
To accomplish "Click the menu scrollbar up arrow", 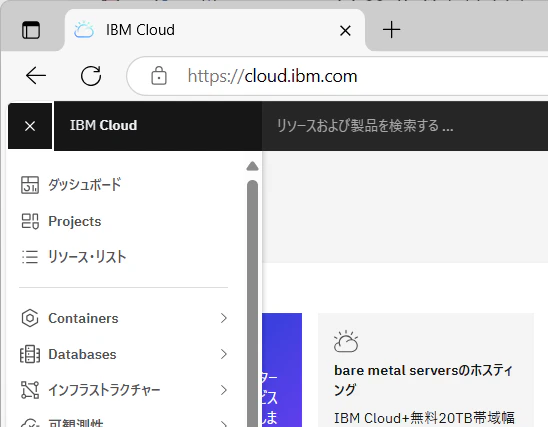I will tap(252, 166).
